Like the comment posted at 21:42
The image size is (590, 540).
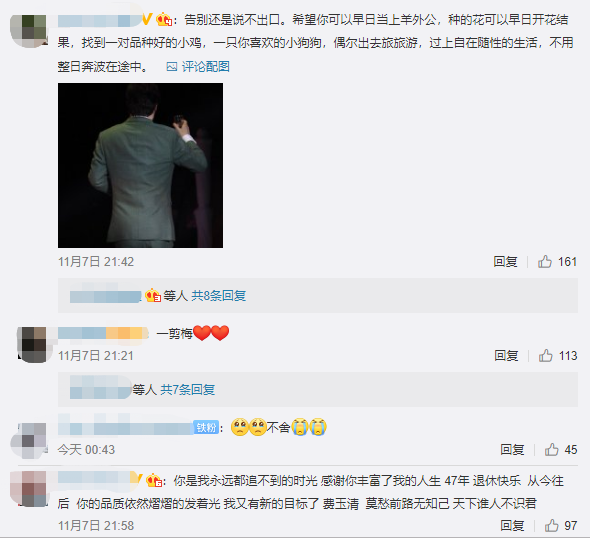[x=544, y=261]
